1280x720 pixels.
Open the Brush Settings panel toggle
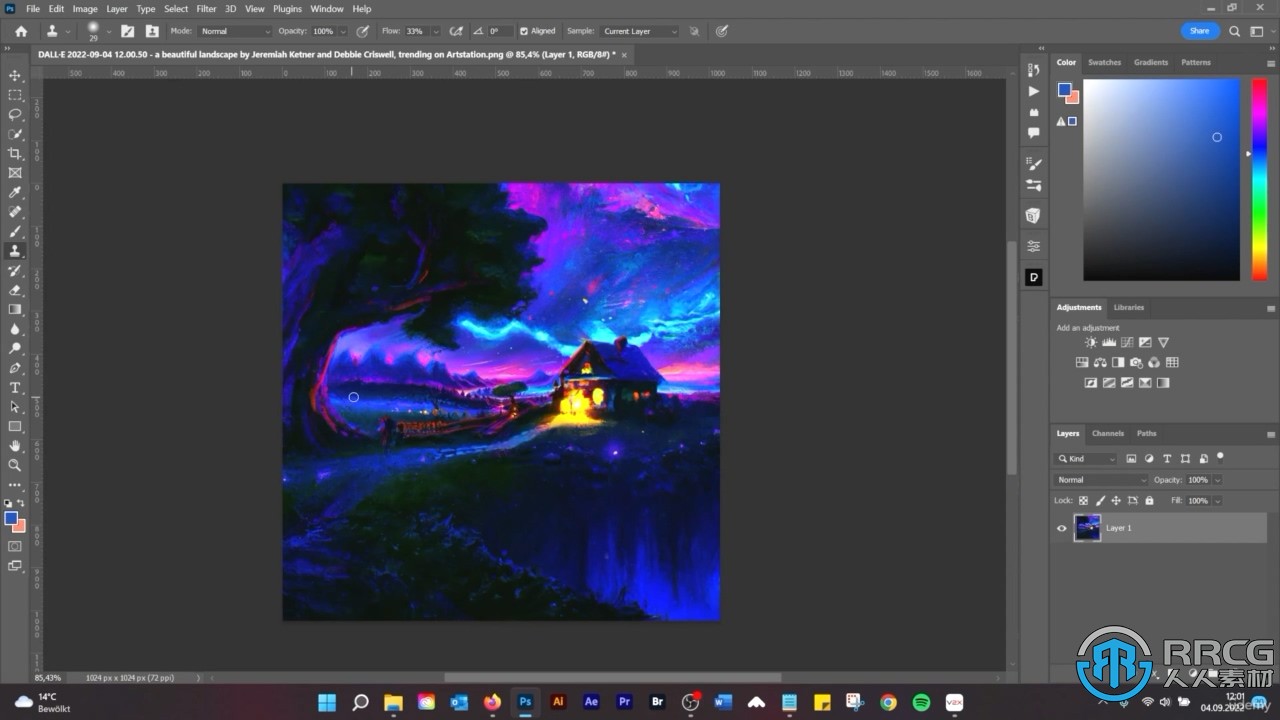pyautogui.click(x=128, y=31)
